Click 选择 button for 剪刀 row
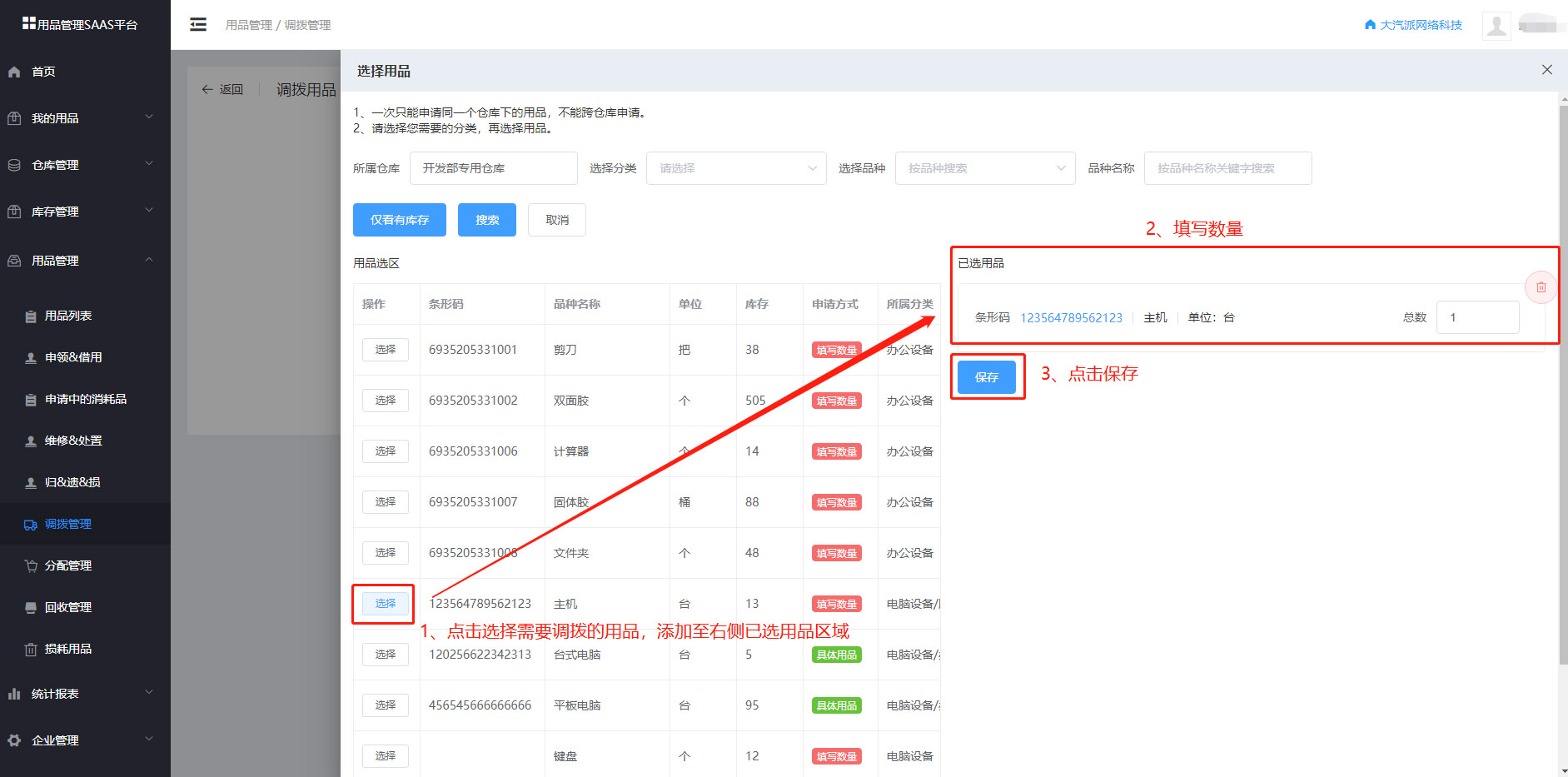This screenshot has width=1568, height=777. [386, 350]
